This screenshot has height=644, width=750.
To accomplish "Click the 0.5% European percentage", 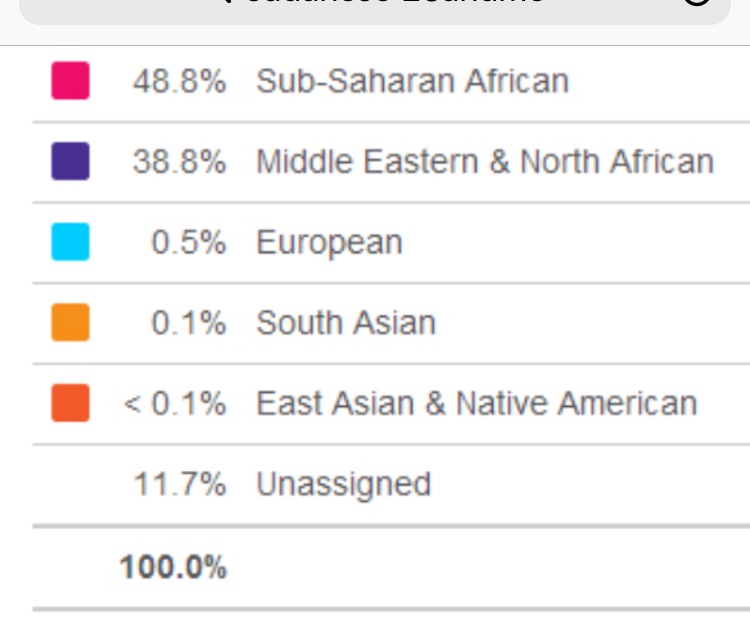I will pyautogui.click(x=188, y=242).
